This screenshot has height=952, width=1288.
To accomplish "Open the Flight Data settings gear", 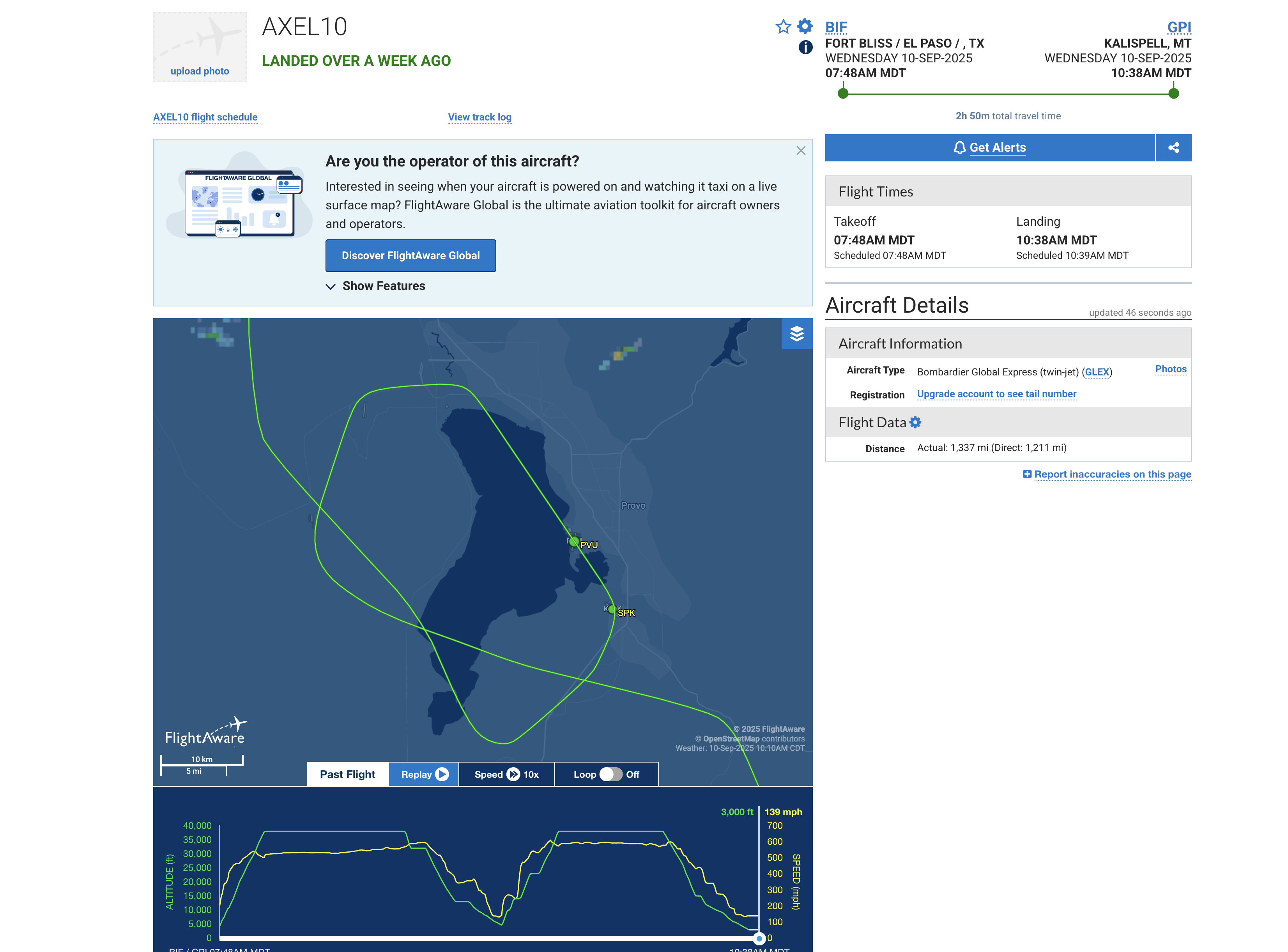I will point(915,423).
